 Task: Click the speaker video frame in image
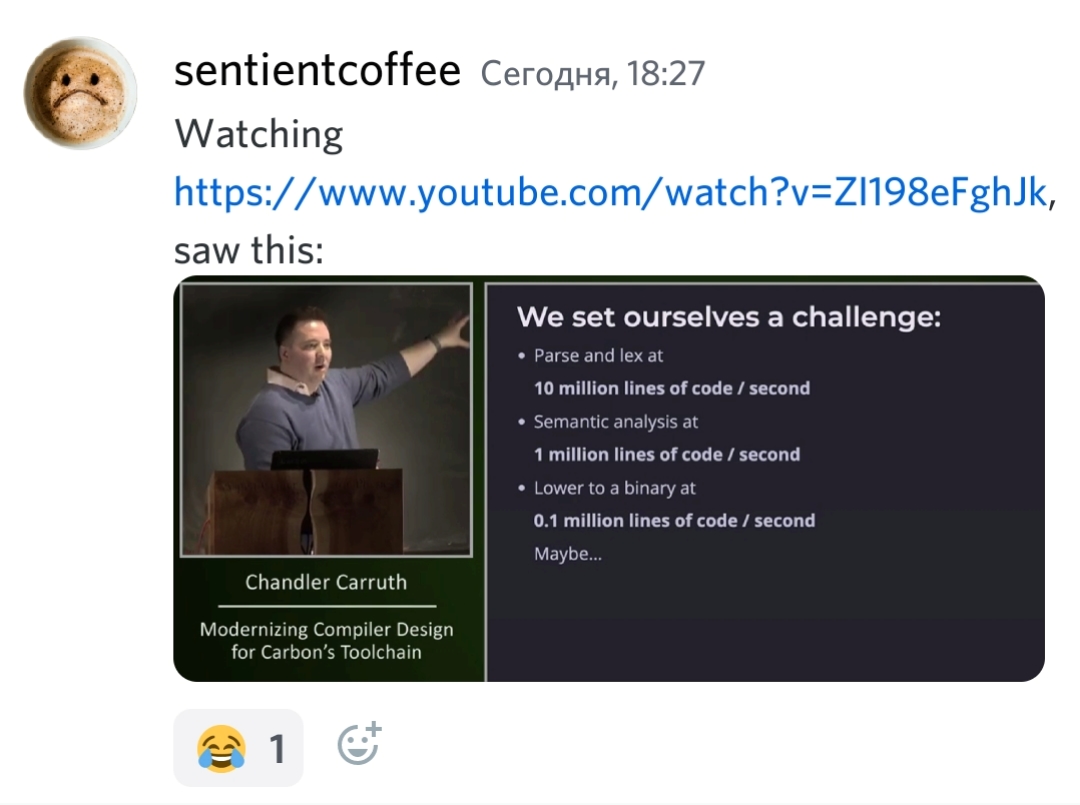[326, 419]
